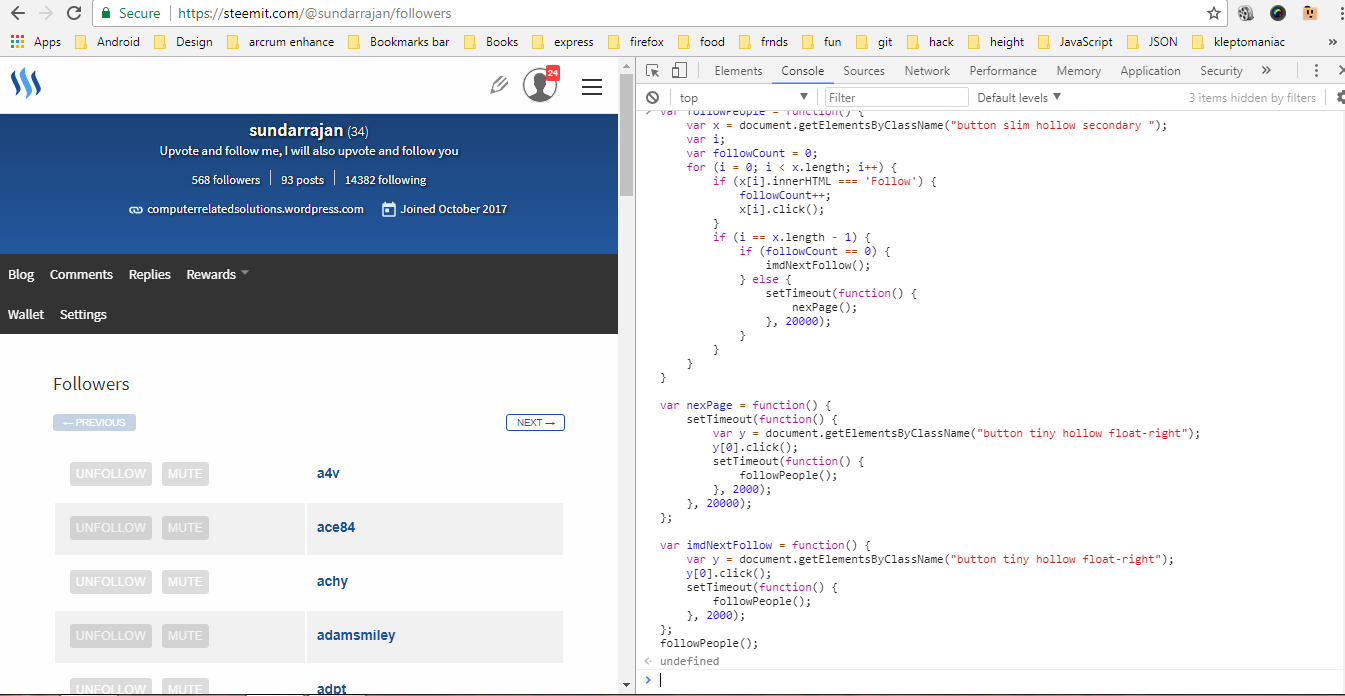Click the browser forward arrow
Viewport: 1345px width, 696px height.
coord(46,13)
